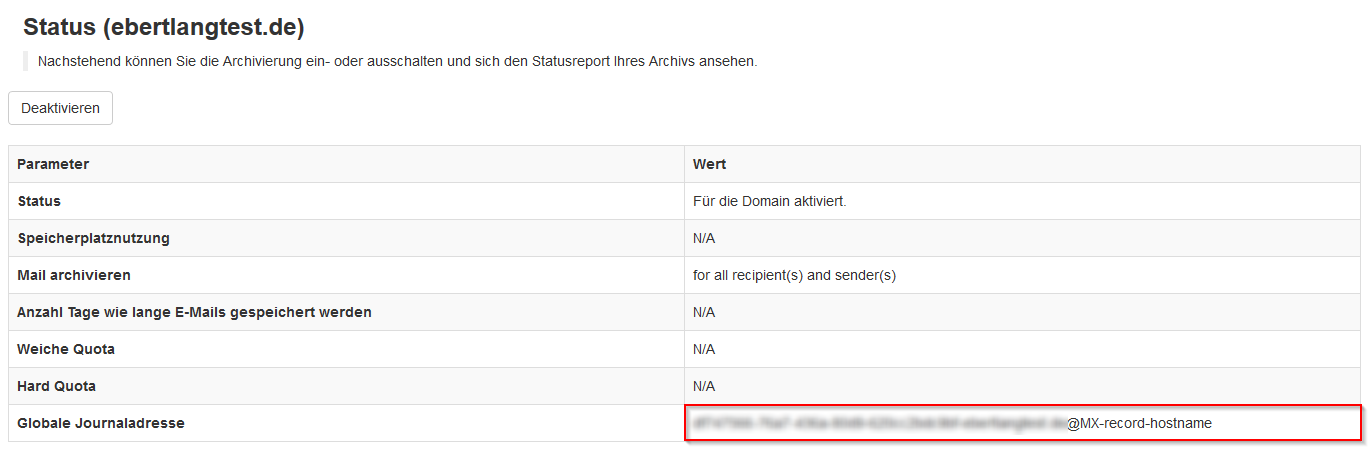Click the N/A value for Hard Quota
Screen dimensions: 1371x455
point(704,386)
